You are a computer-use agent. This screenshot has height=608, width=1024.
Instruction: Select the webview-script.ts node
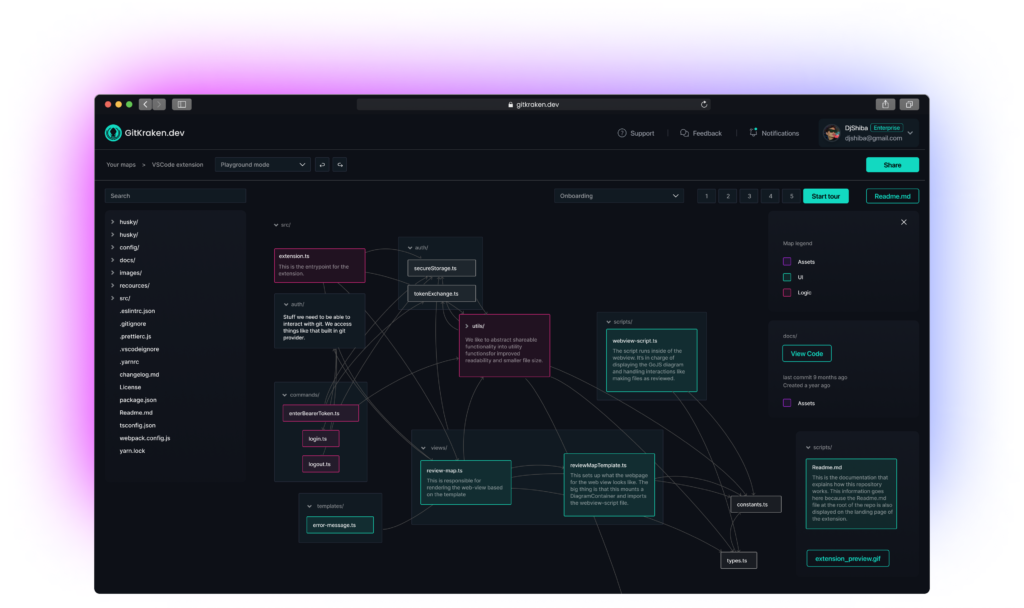(x=651, y=360)
